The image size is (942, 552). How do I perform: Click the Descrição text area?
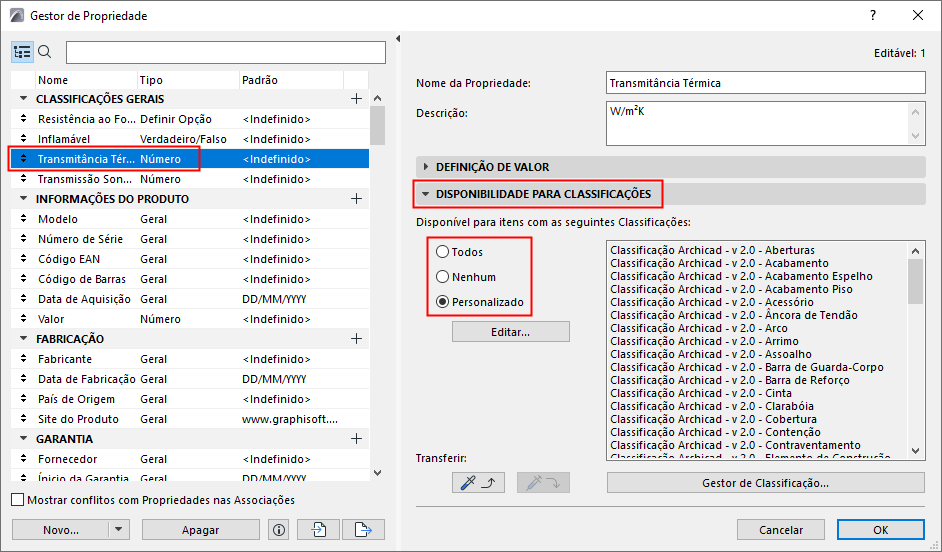(x=765, y=123)
